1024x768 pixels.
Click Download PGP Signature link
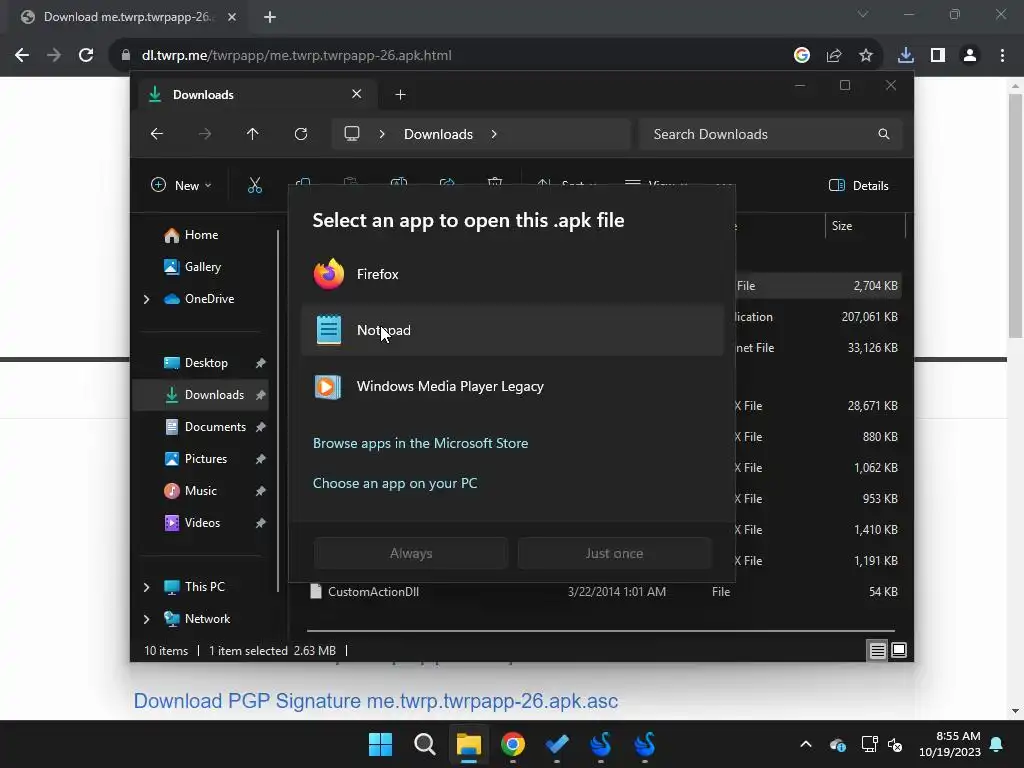tap(376, 701)
